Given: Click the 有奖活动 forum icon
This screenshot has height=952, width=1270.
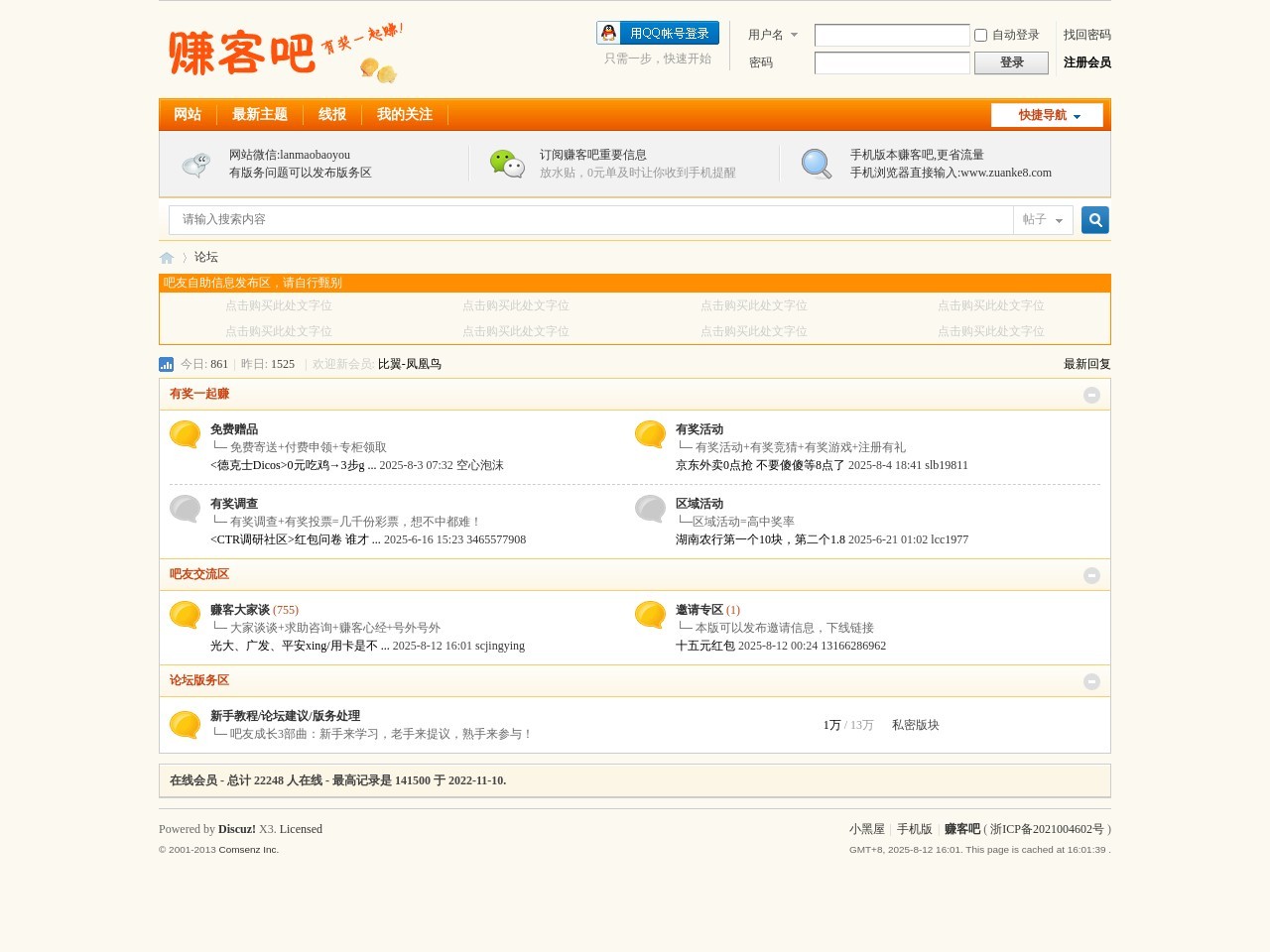Looking at the screenshot, I should 650,433.
